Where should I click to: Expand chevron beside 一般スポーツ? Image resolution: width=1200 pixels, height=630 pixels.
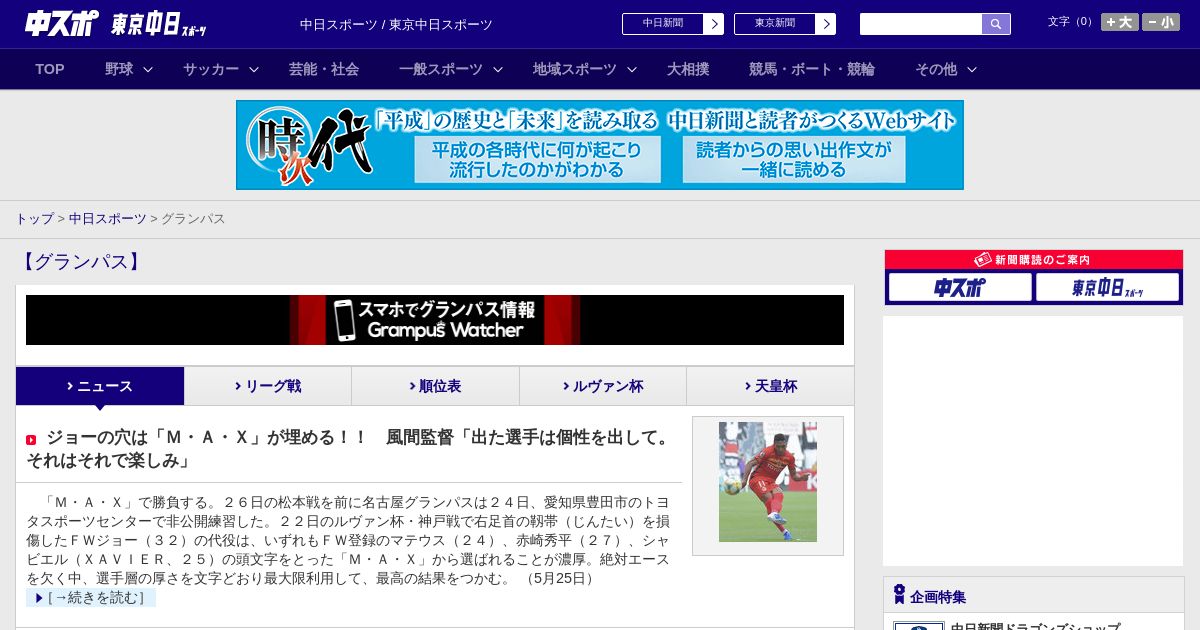click(497, 69)
